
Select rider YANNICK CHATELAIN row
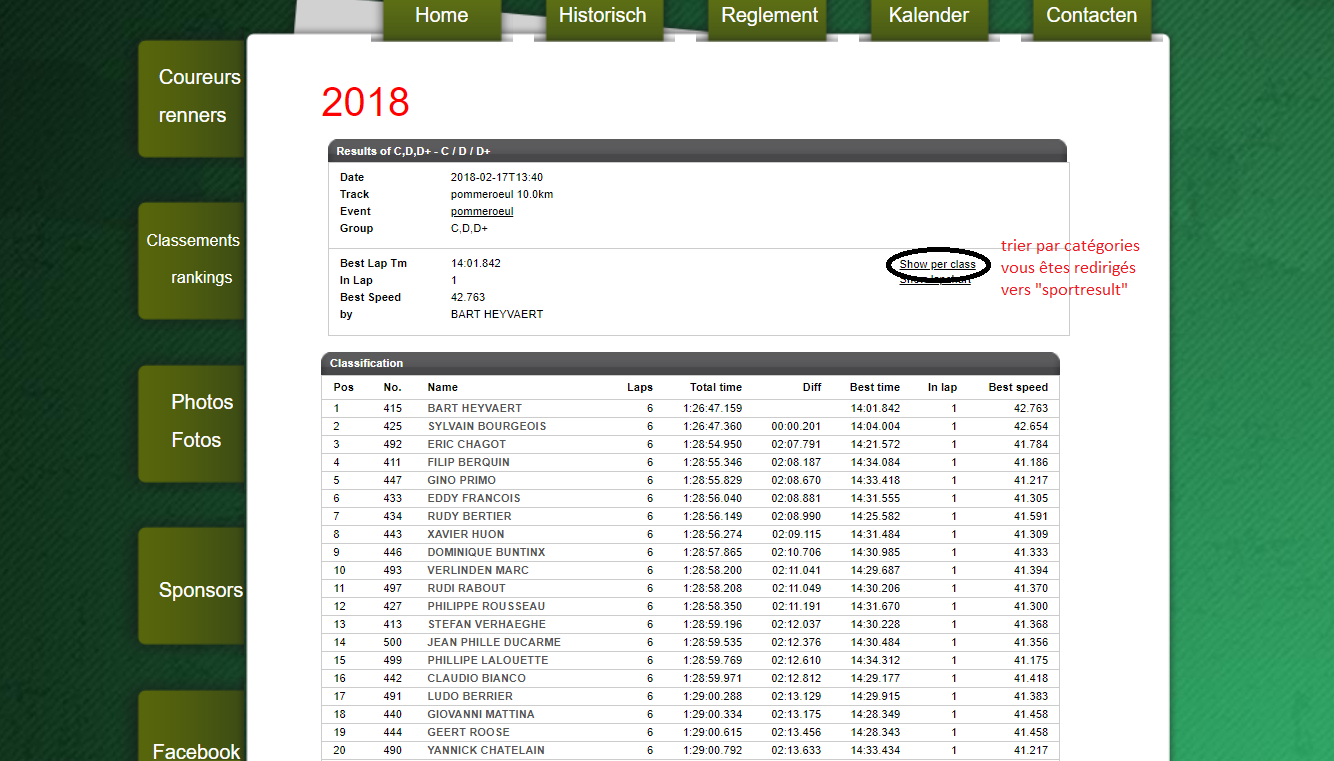click(x=690, y=751)
